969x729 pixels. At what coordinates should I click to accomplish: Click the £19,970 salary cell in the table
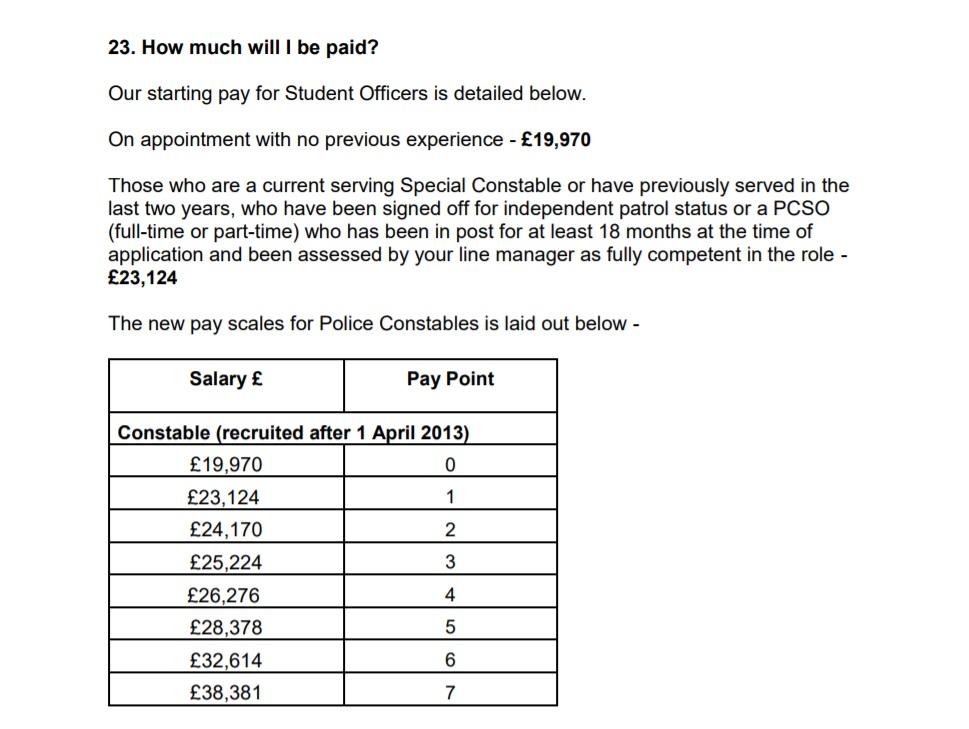click(x=226, y=465)
